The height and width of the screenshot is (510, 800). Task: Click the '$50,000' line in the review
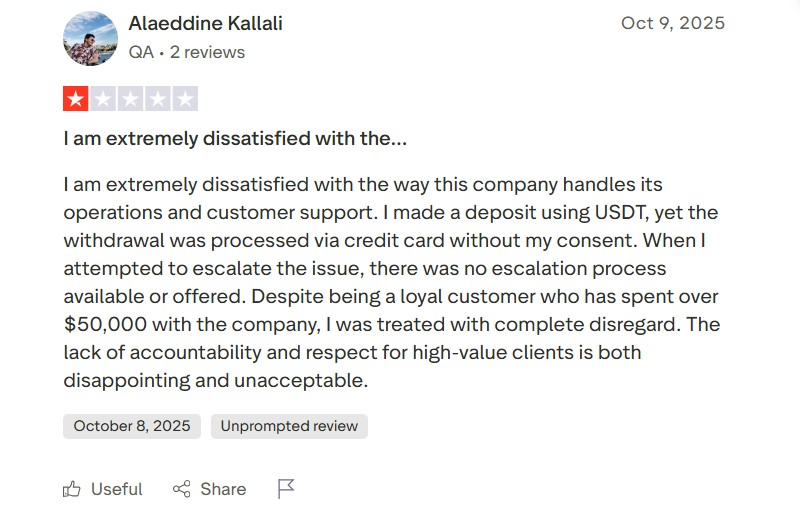coord(390,325)
